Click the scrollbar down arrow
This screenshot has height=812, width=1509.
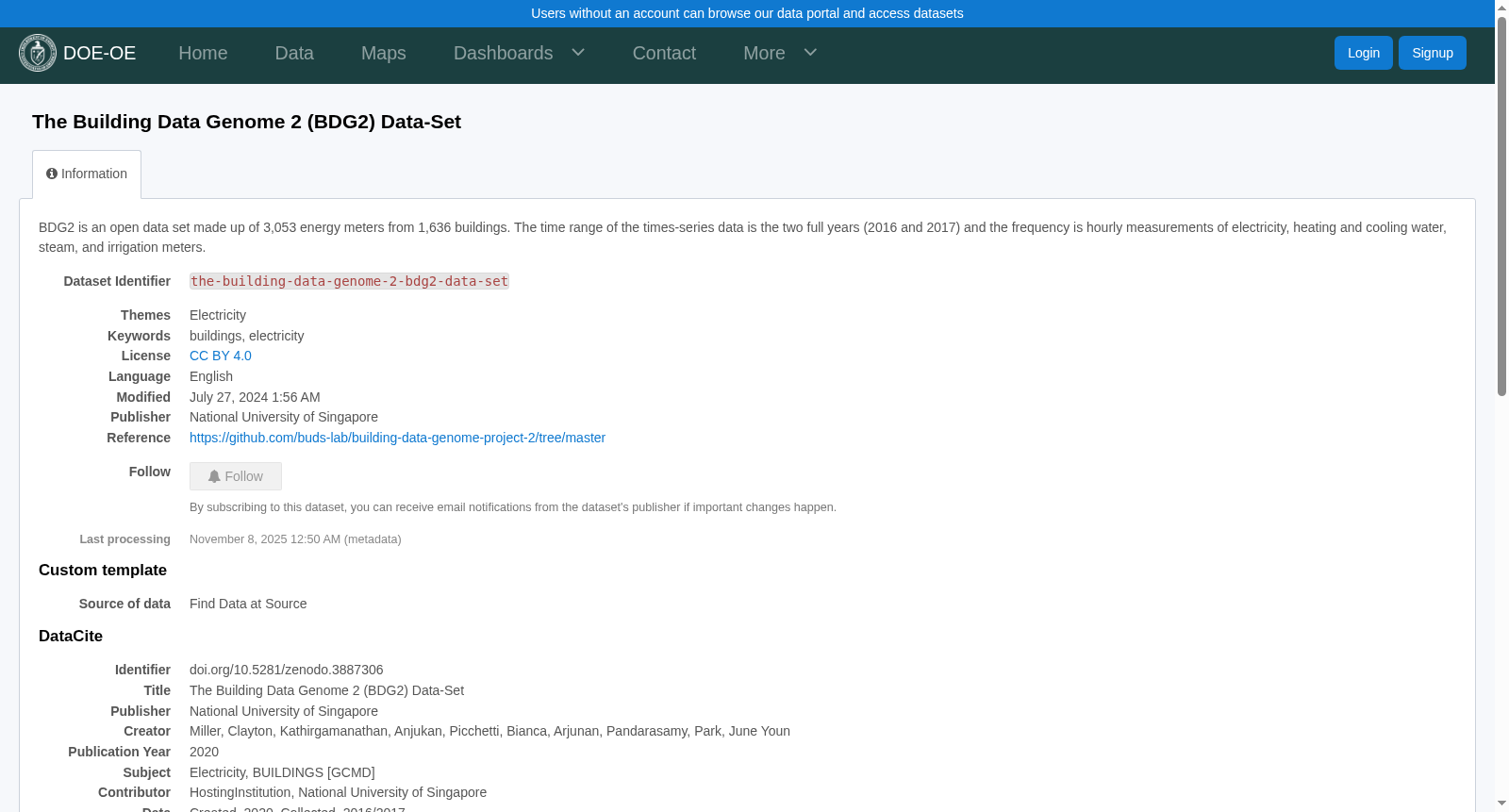1501,804
